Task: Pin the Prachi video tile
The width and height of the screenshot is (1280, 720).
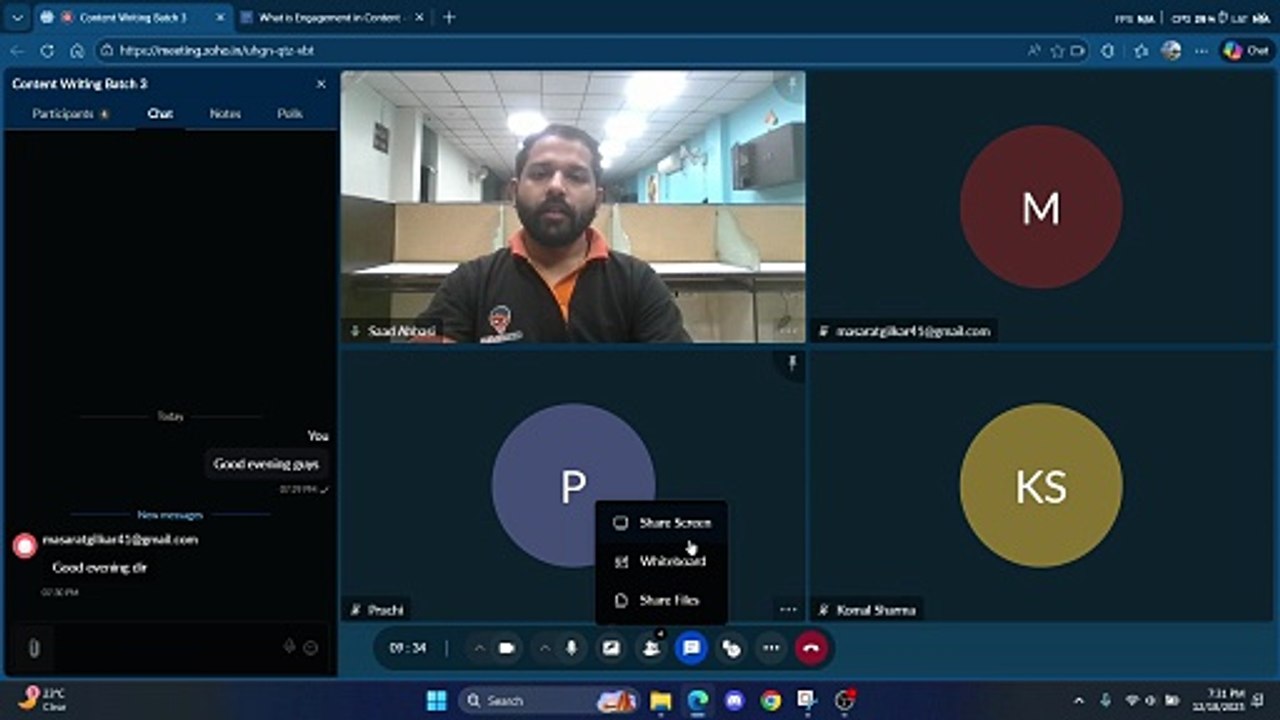Action: pyautogui.click(x=792, y=363)
